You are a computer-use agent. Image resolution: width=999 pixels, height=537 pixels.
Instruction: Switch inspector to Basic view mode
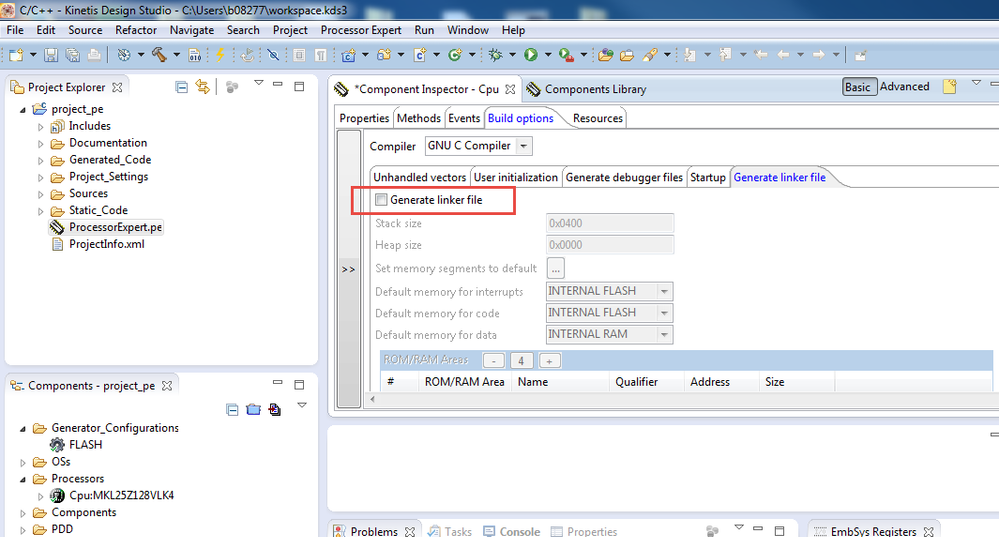point(858,87)
